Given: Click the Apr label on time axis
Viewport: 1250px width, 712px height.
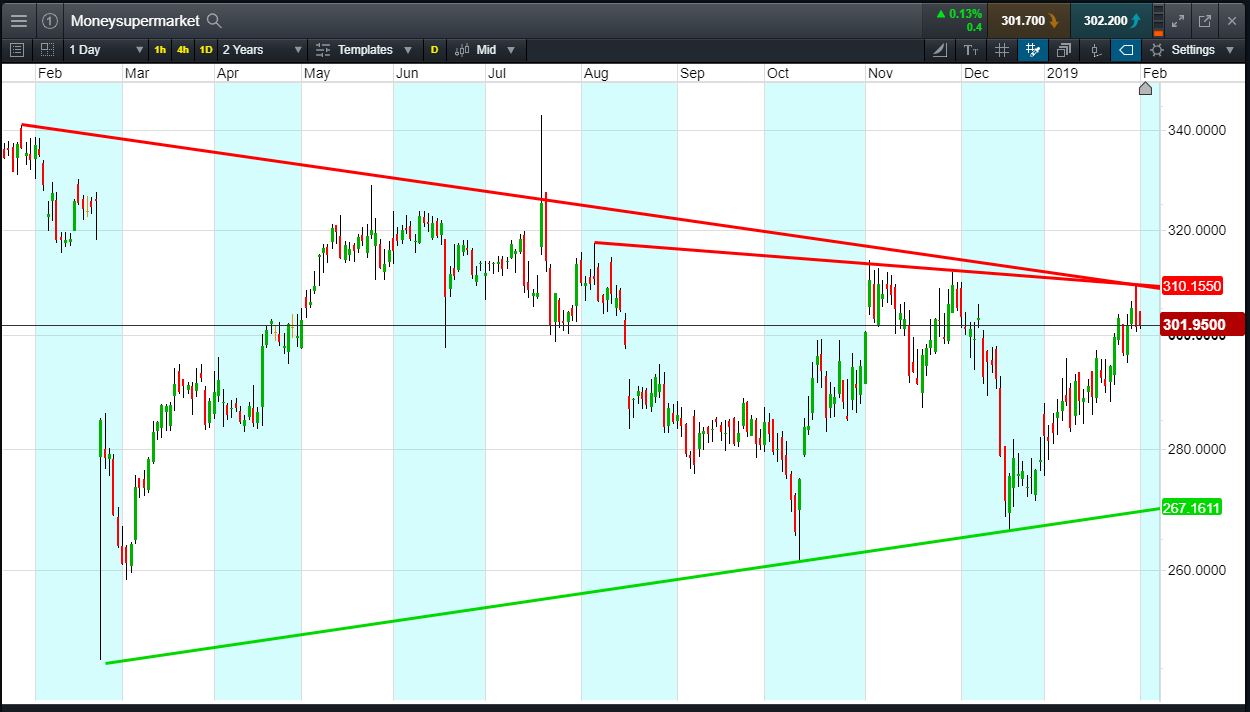Looking at the screenshot, I should pyautogui.click(x=228, y=73).
